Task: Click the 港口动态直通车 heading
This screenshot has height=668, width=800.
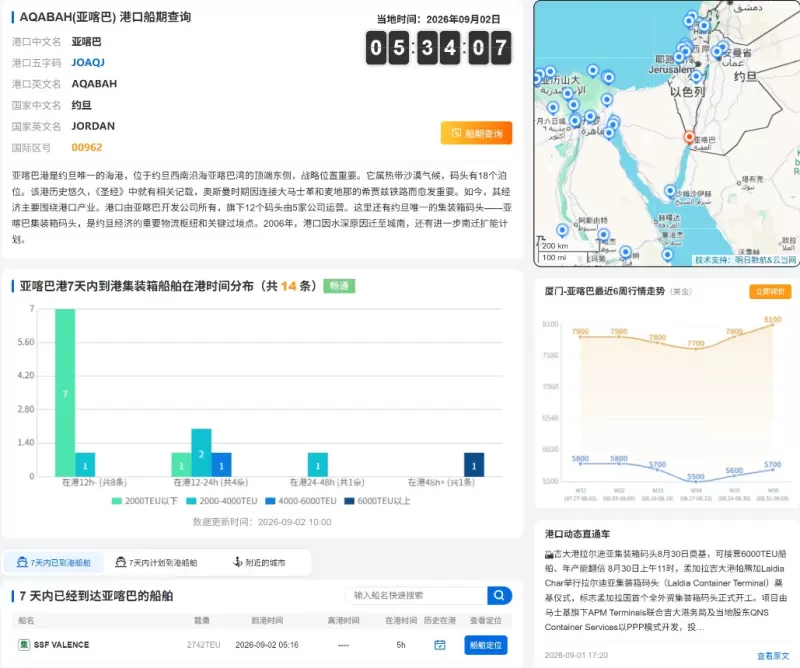Action: (x=577, y=534)
